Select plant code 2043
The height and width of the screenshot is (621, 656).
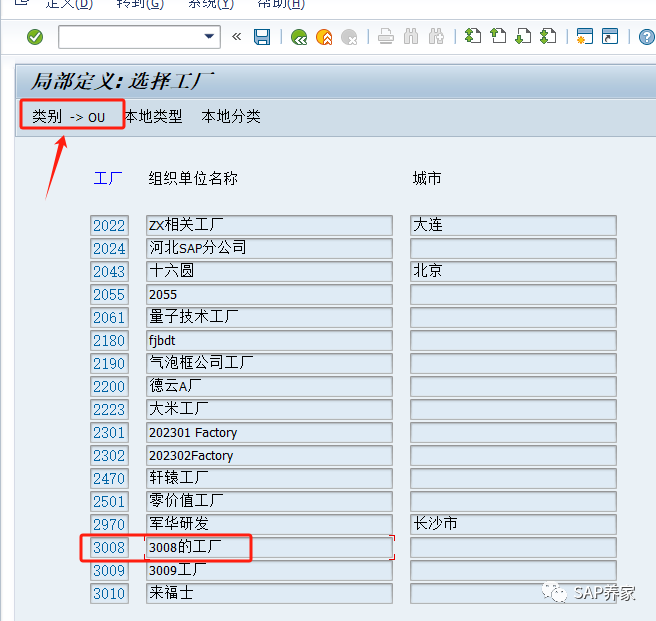point(109,272)
